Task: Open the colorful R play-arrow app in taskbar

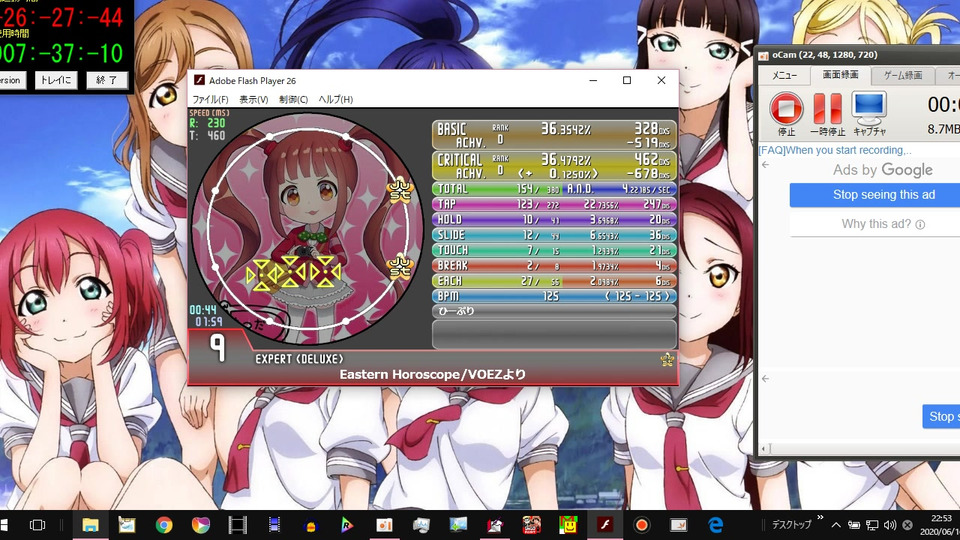Action: click(x=347, y=525)
